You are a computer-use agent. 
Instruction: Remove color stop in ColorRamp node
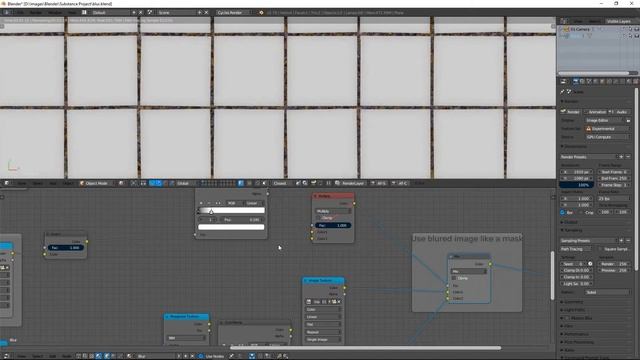(209, 203)
